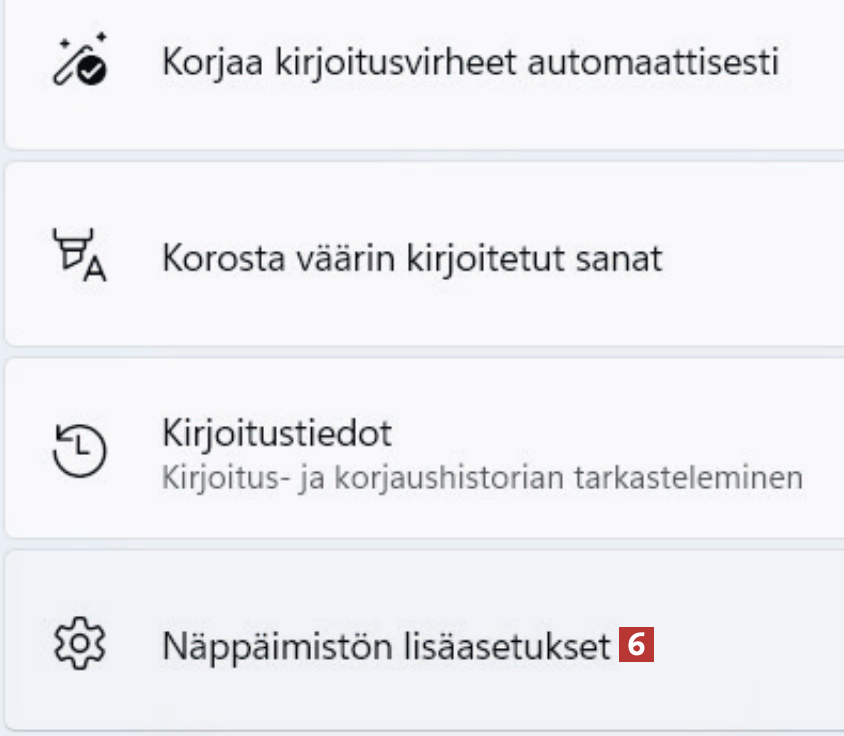Click the autocorrect magic wand icon
The height and width of the screenshot is (736, 844).
coord(80,62)
